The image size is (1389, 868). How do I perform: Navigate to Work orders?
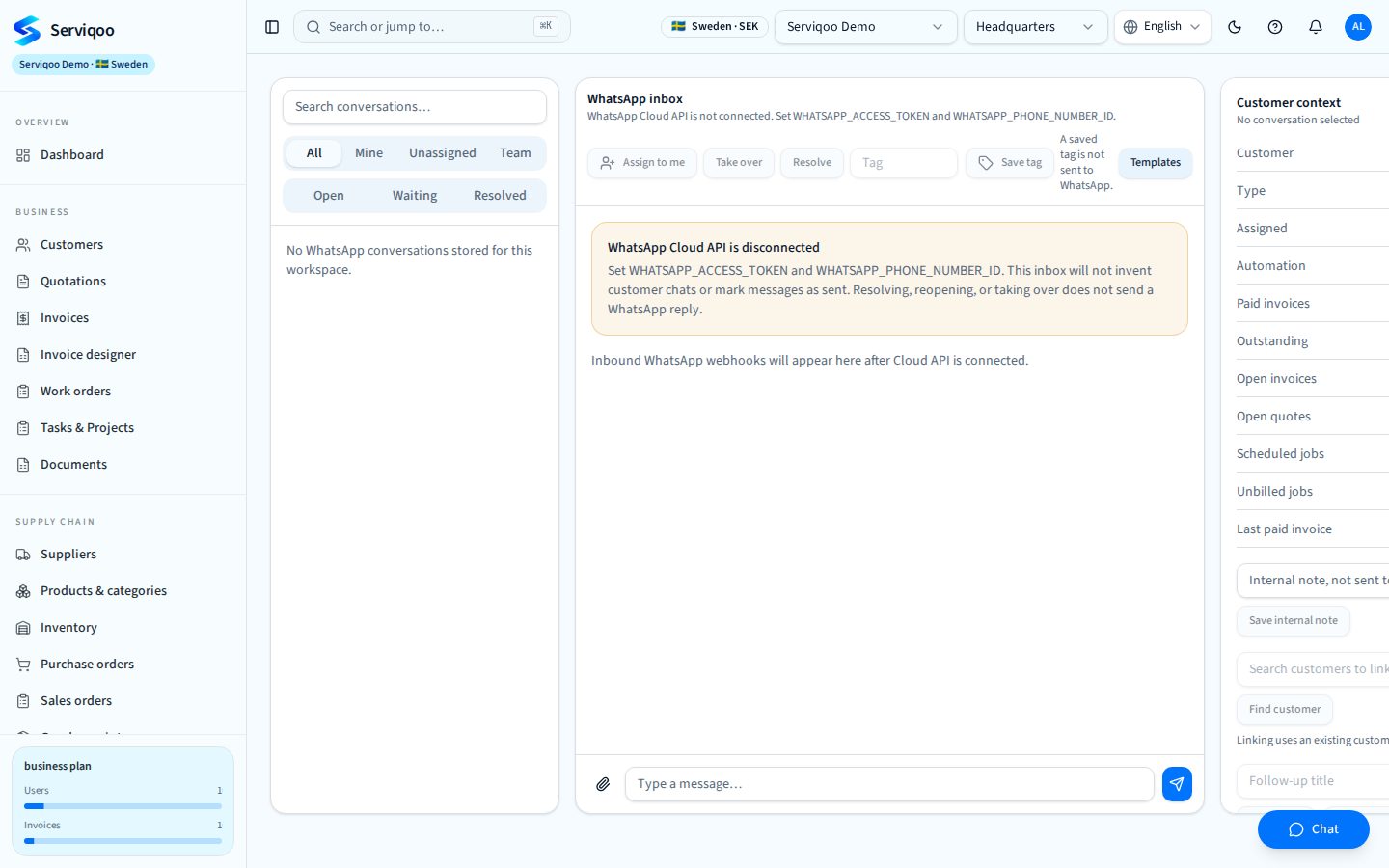pos(123,392)
